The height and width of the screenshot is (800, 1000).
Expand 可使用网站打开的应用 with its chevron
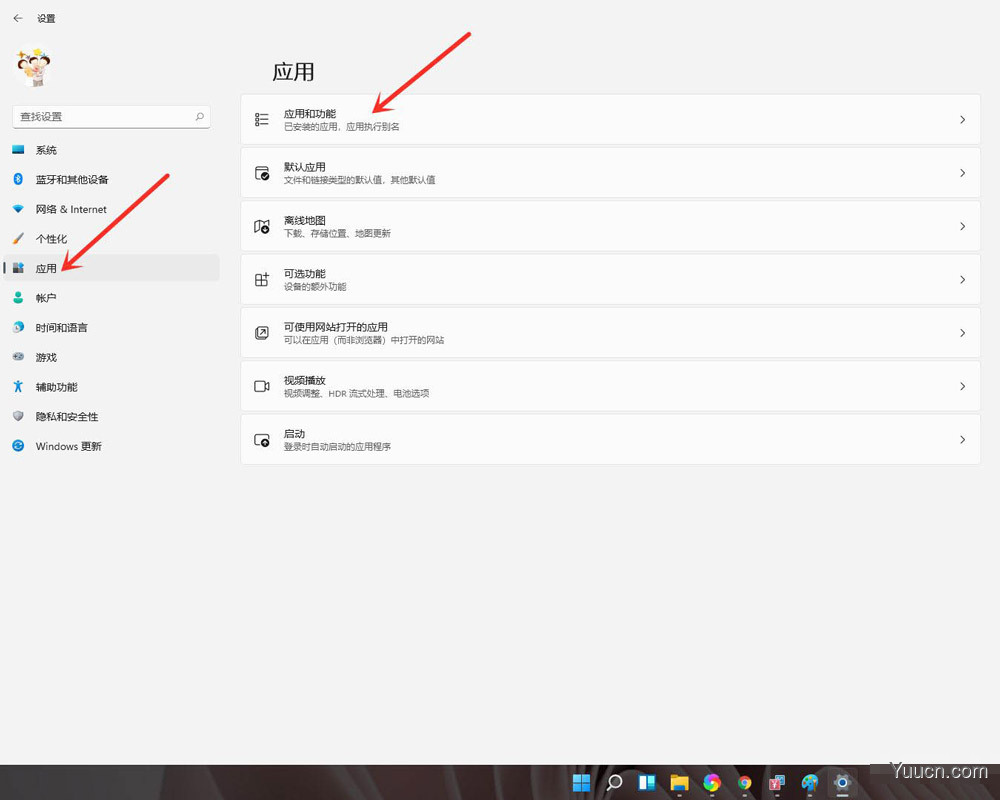point(962,332)
